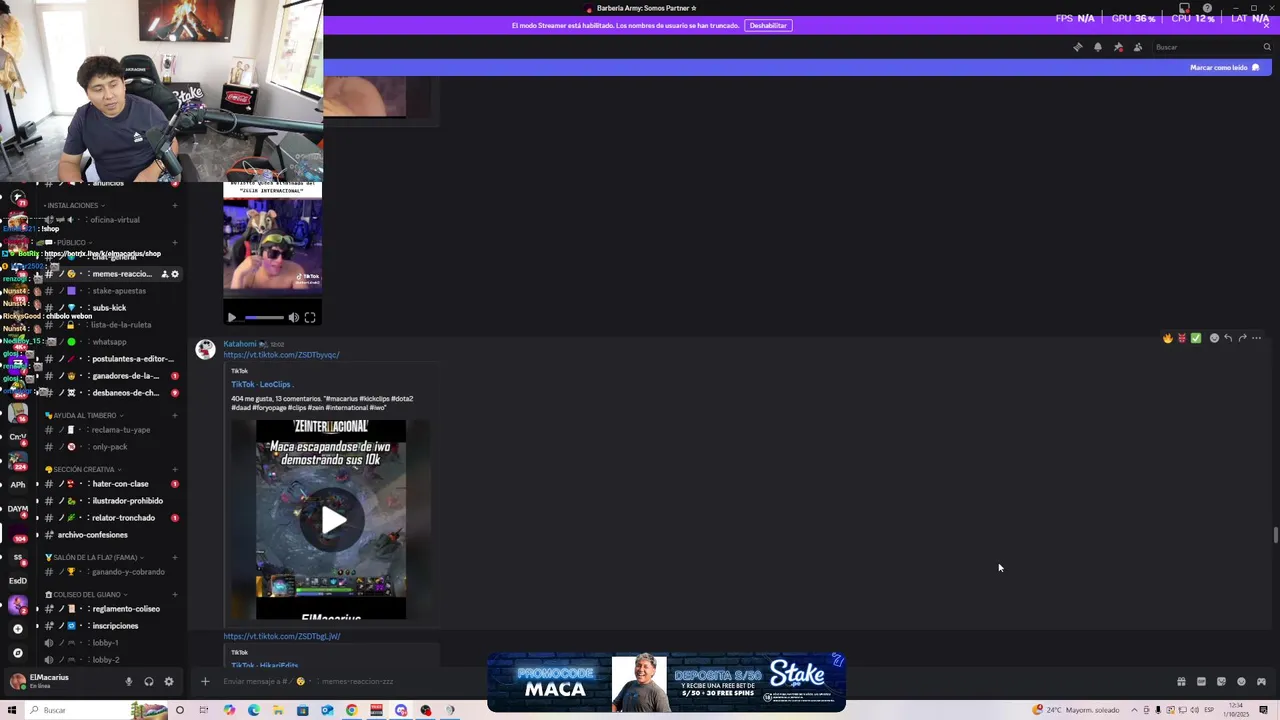Open the hater-con-clase channel
The width and height of the screenshot is (1280, 720).
(112, 484)
